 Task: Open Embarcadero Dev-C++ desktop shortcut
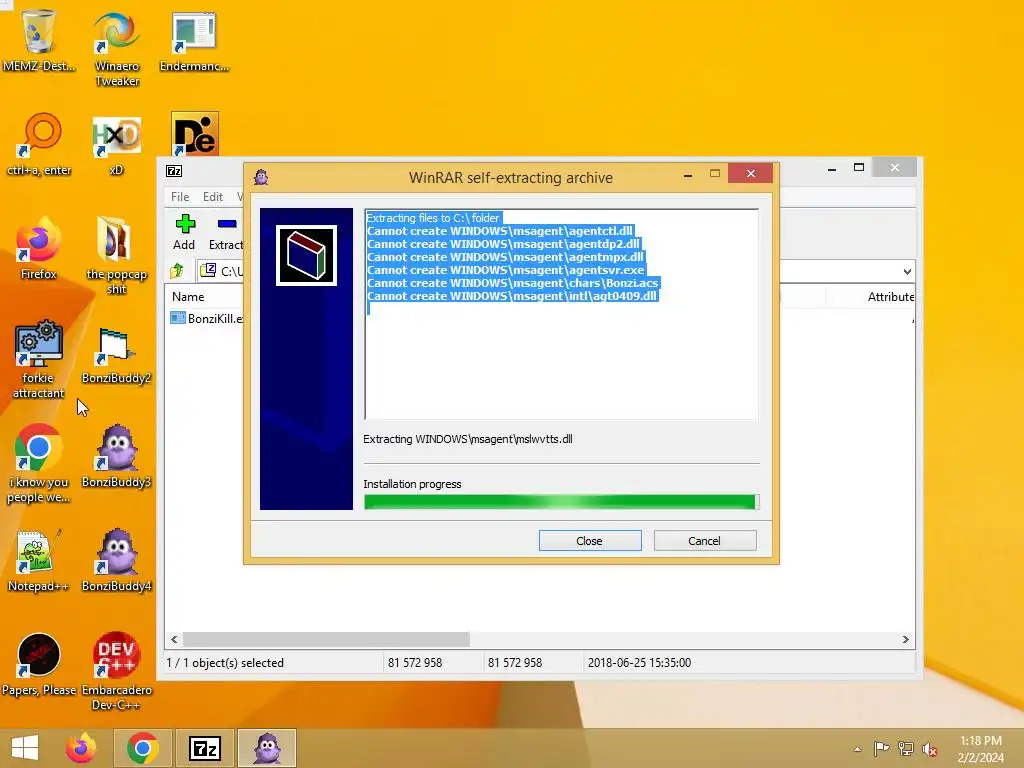click(116, 670)
